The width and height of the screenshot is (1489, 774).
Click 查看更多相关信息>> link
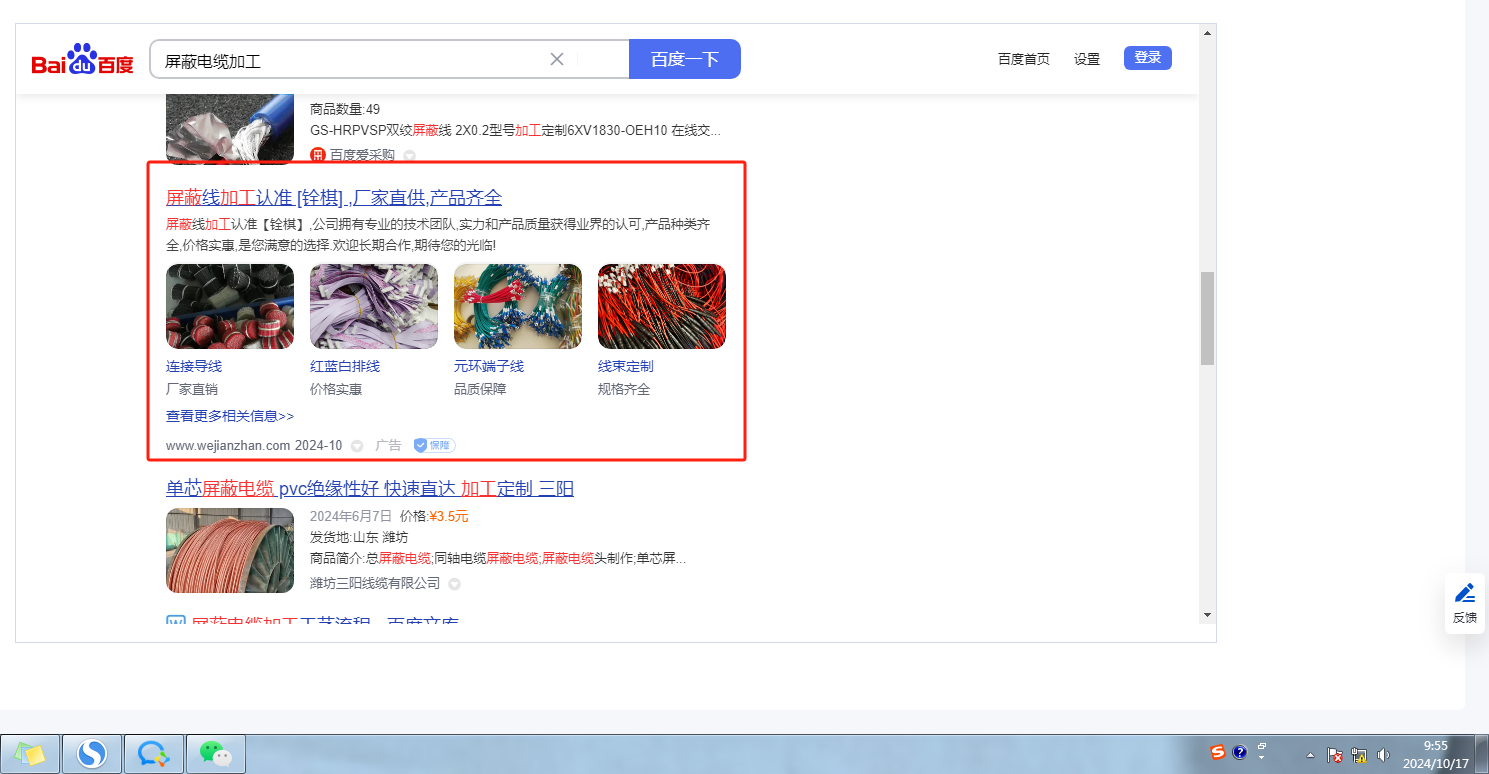coord(230,416)
